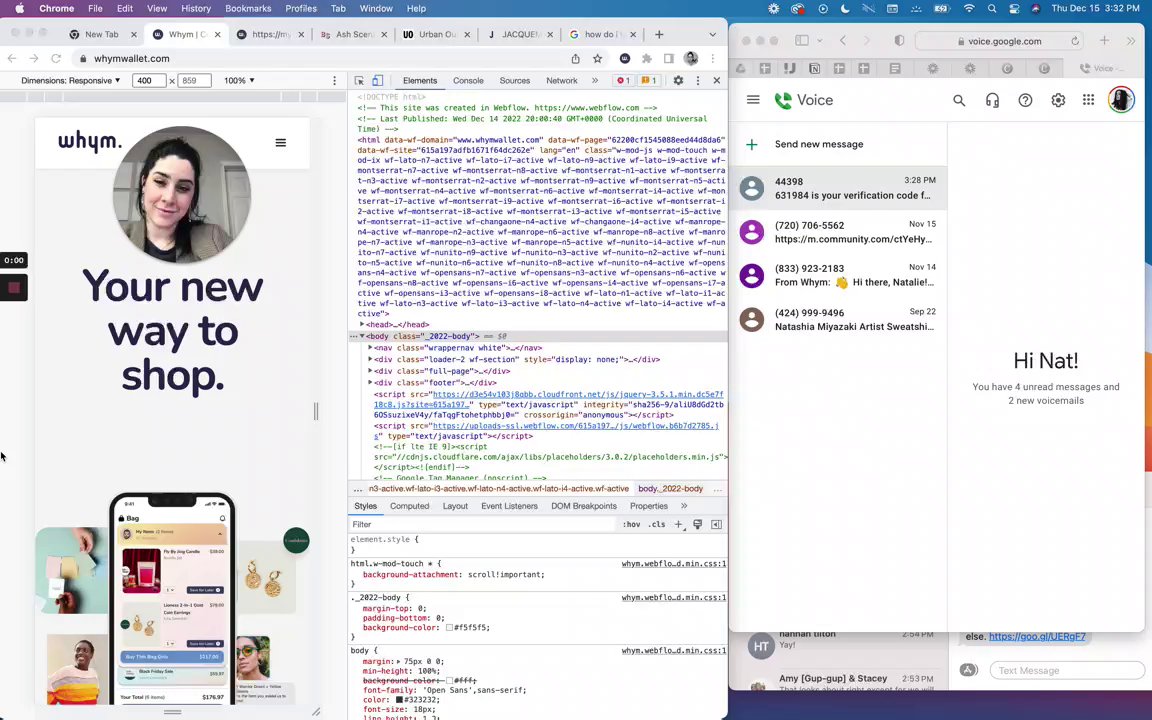Open Google Voice settings gear
The width and height of the screenshot is (1152, 720).
click(1058, 101)
